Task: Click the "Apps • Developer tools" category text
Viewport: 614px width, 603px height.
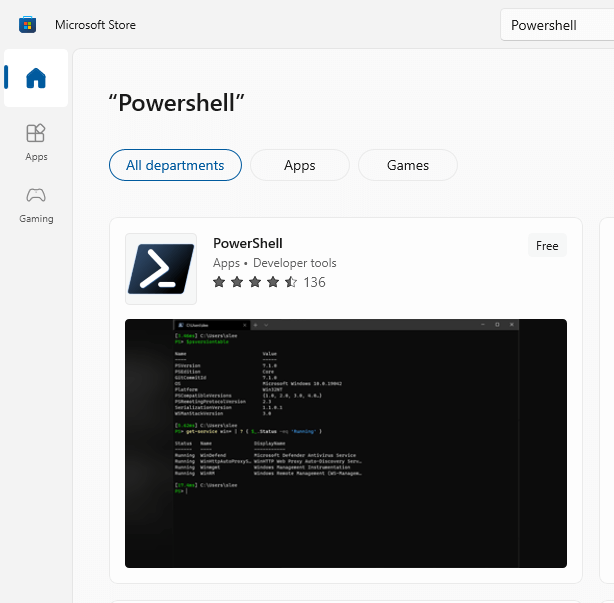Action: click(274, 263)
